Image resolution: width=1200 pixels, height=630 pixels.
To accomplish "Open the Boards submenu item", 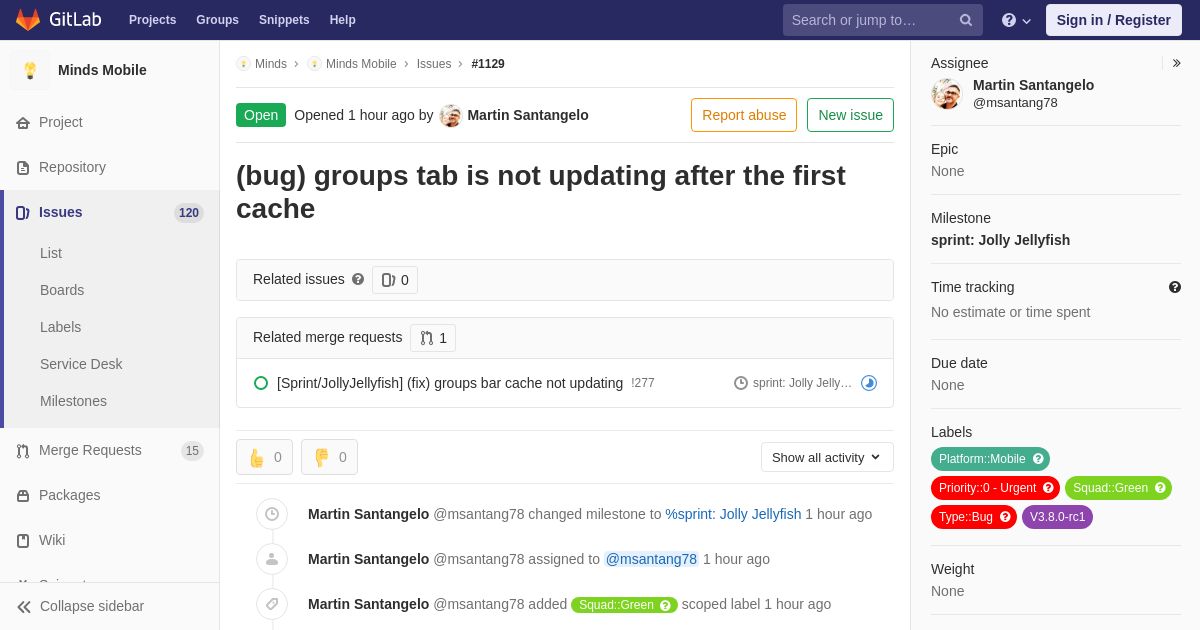I will click(62, 290).
